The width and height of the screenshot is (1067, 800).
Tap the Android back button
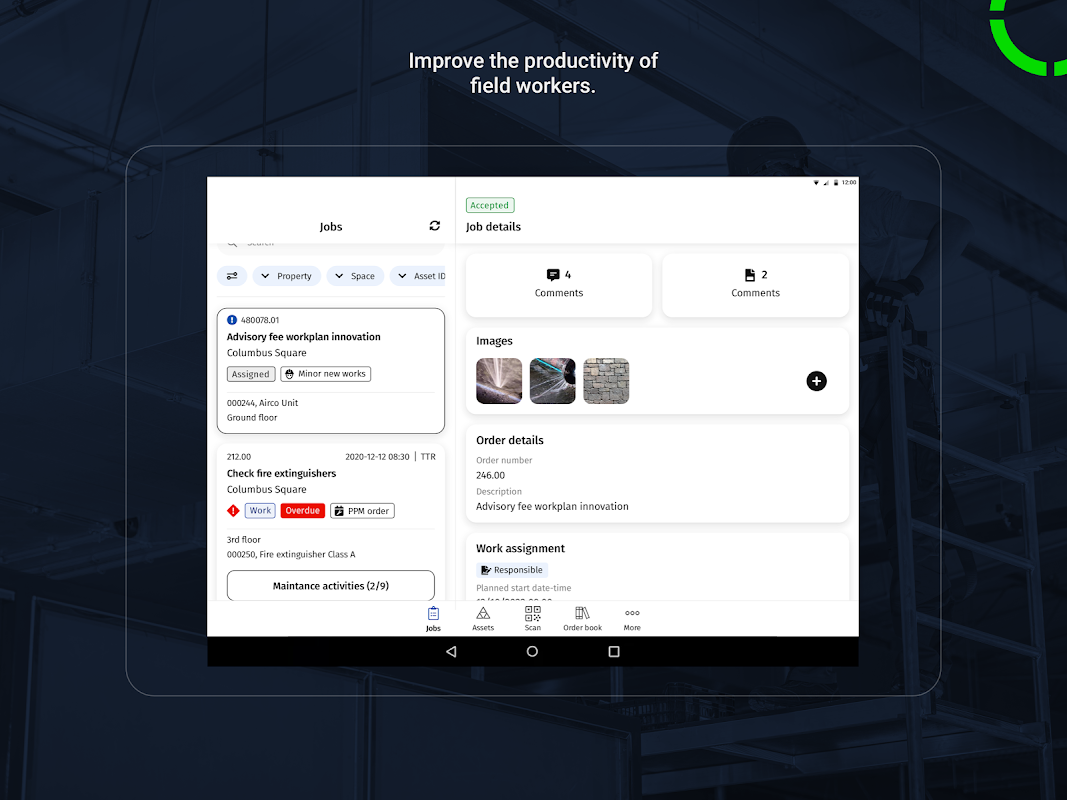(x=451, y=652)
